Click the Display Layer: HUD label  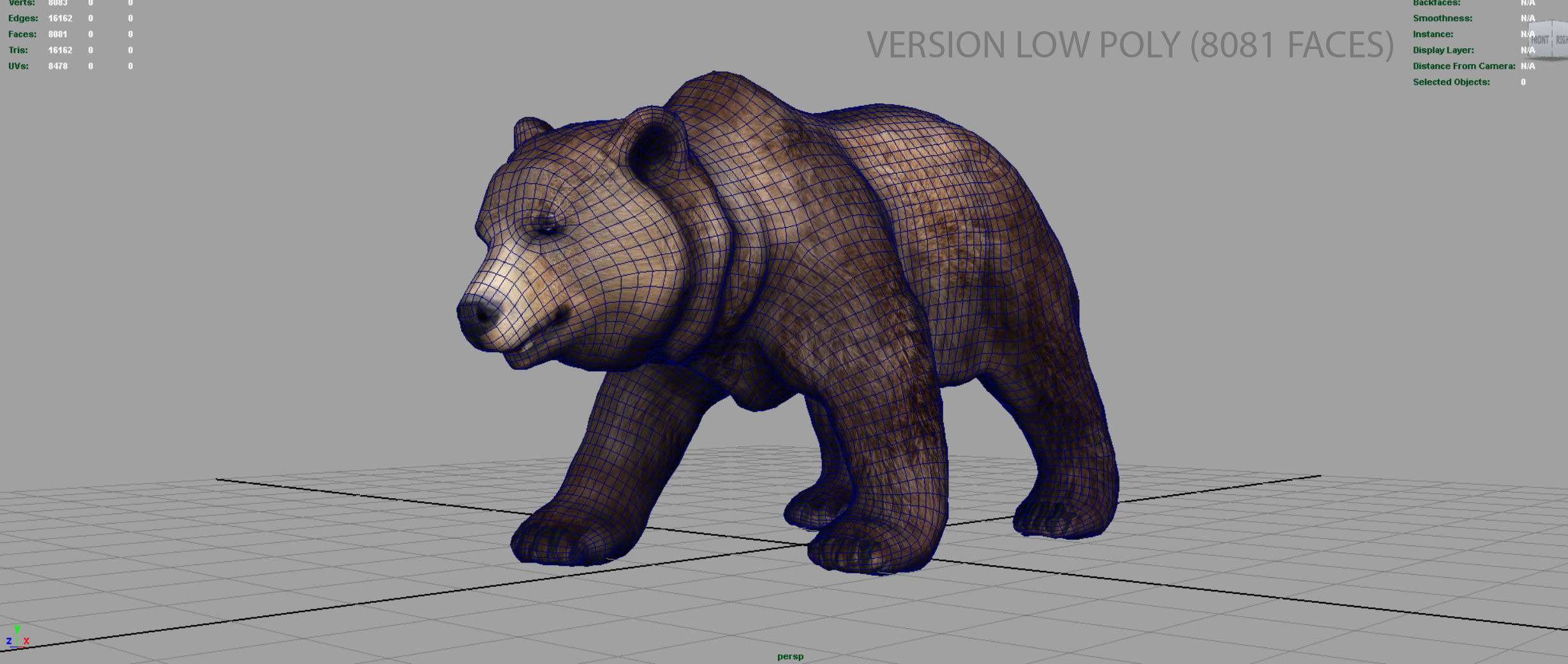[x=1443, y=50]
